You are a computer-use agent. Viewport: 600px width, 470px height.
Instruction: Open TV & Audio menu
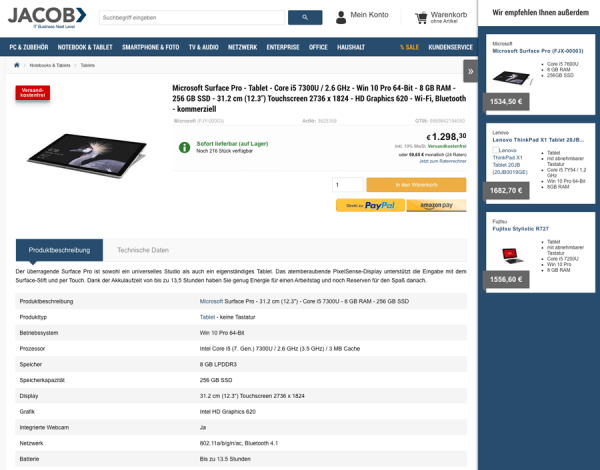(203, 47)
